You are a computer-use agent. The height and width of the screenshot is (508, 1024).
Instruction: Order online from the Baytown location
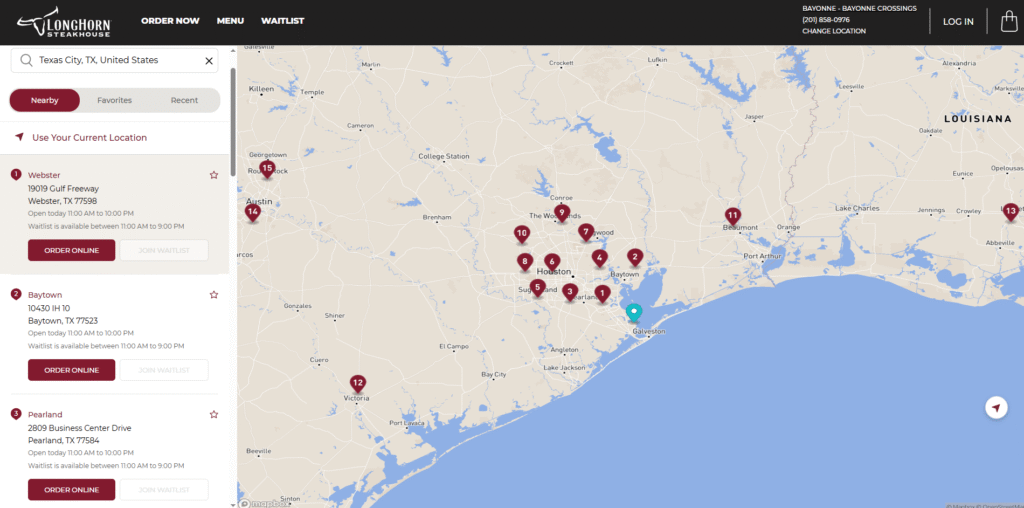71,370
